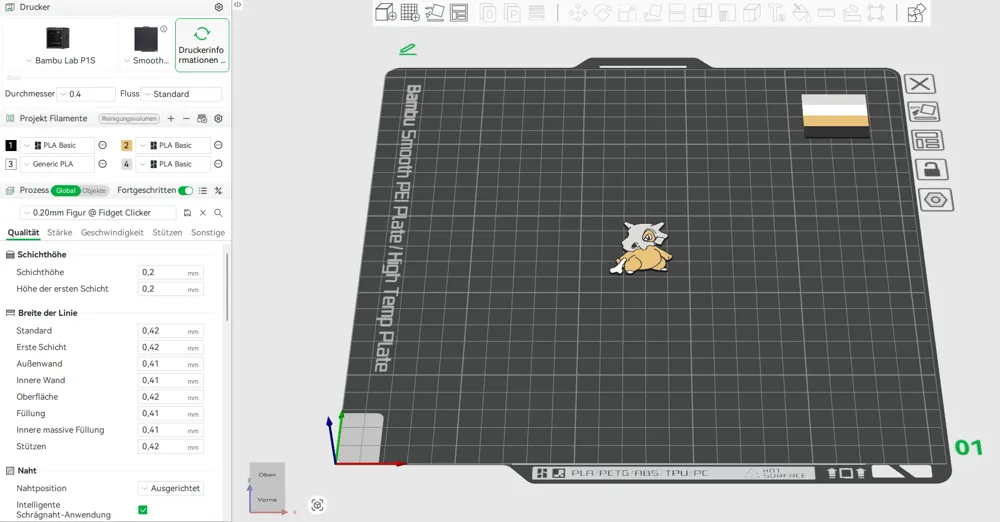Select the Measure ruler tool
The width and height of the screenshot is (1000, 522).
click(827, 12)
